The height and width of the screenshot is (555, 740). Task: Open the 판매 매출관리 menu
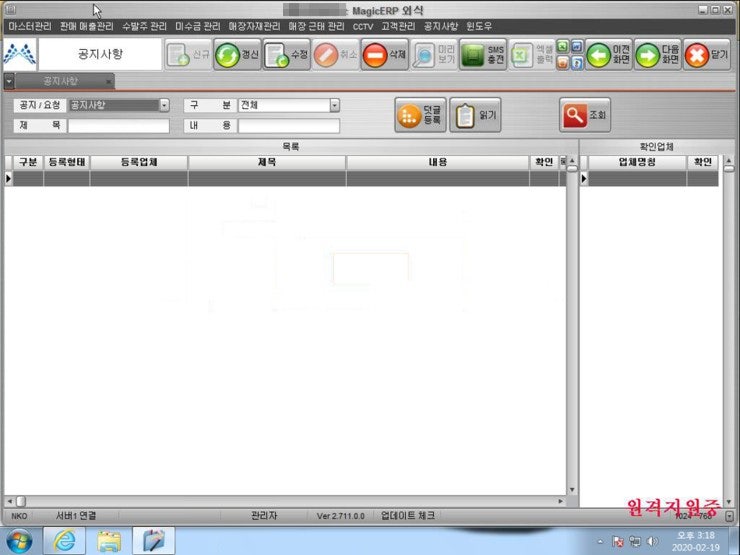click(86, 26)
